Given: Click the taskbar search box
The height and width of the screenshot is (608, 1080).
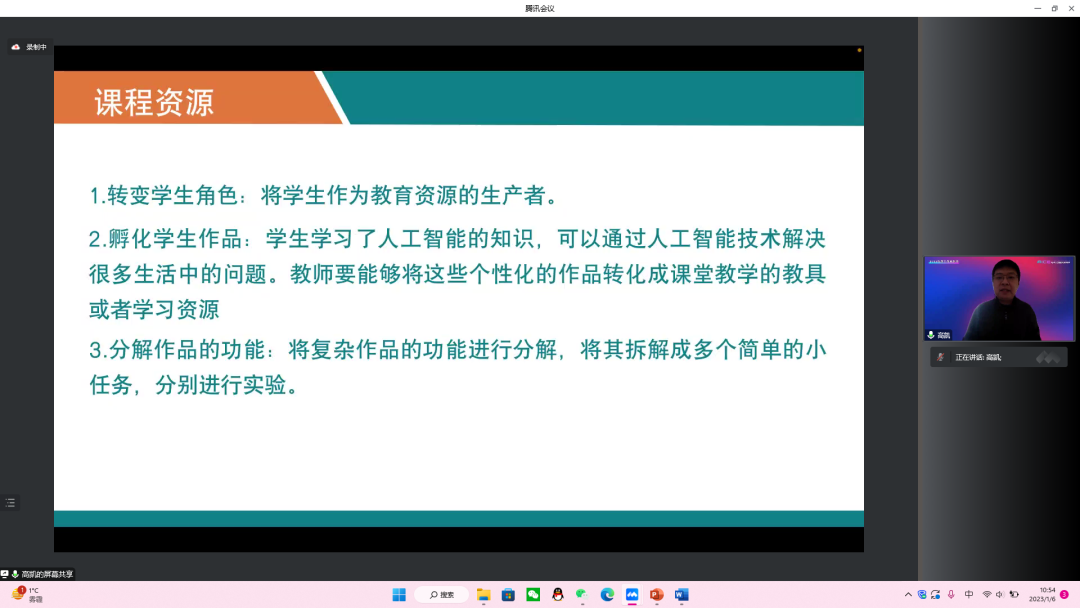Looking at the screenshot, I should point(442,595).
